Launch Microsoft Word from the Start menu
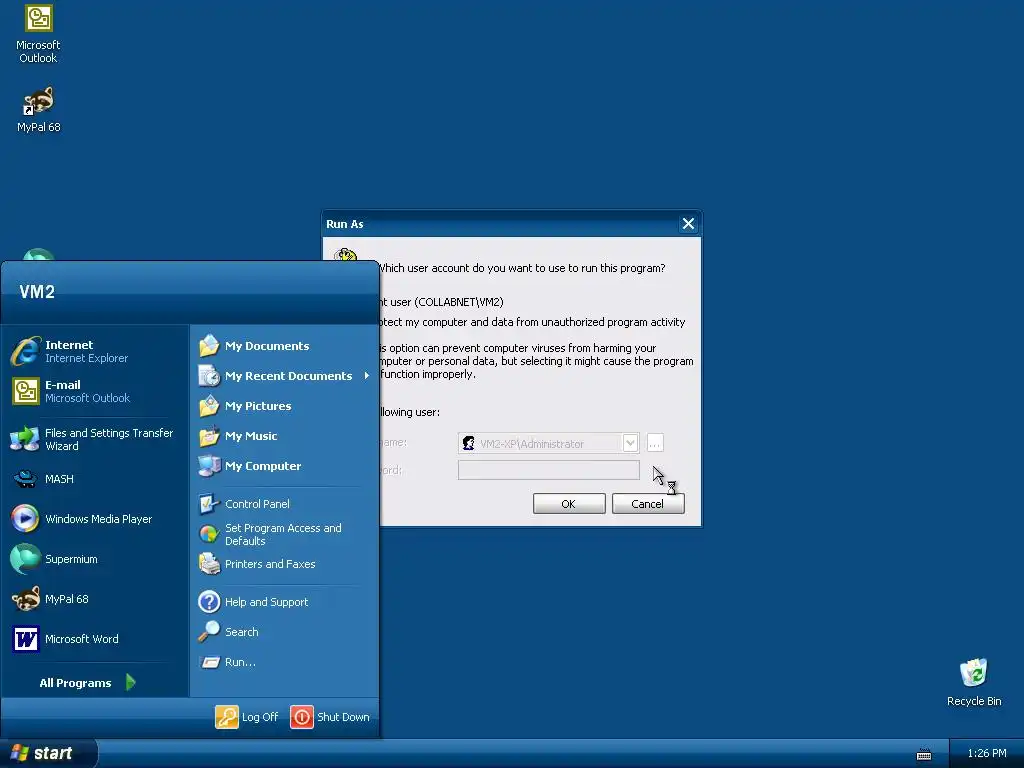1024x768 pixels. click(x=94, y=639)
